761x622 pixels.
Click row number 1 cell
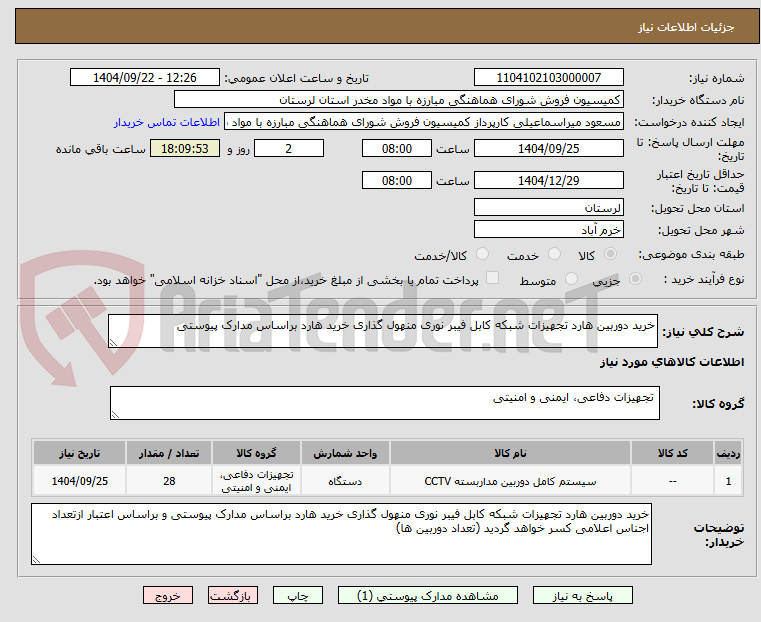click(x=728, y=481)
